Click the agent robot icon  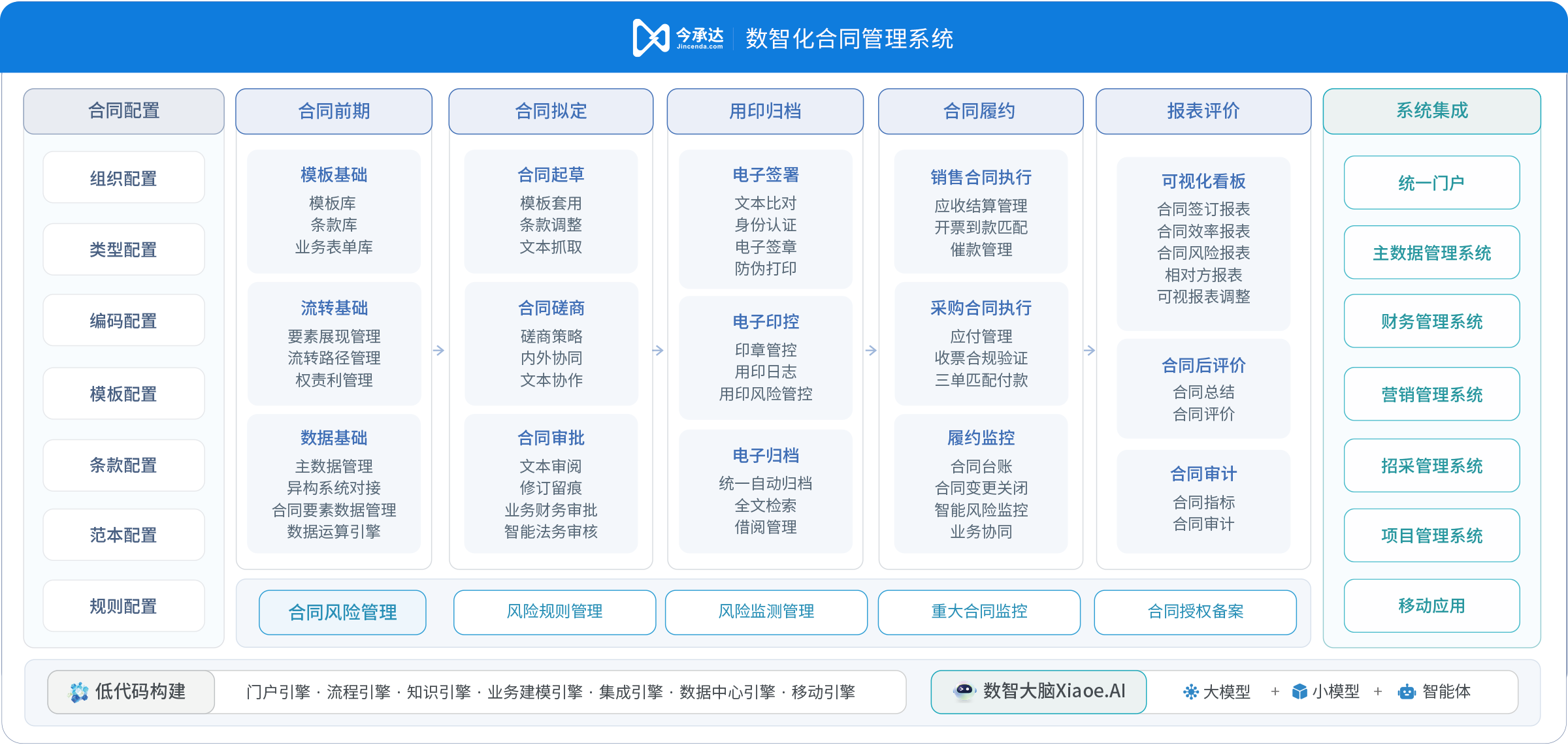1407,692
